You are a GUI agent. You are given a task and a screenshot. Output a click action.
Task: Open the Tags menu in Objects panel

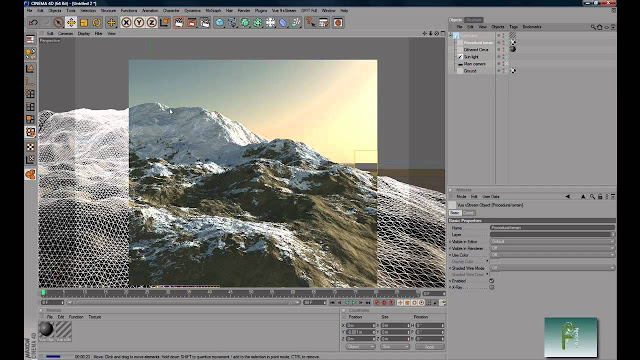tap(513, 27)
